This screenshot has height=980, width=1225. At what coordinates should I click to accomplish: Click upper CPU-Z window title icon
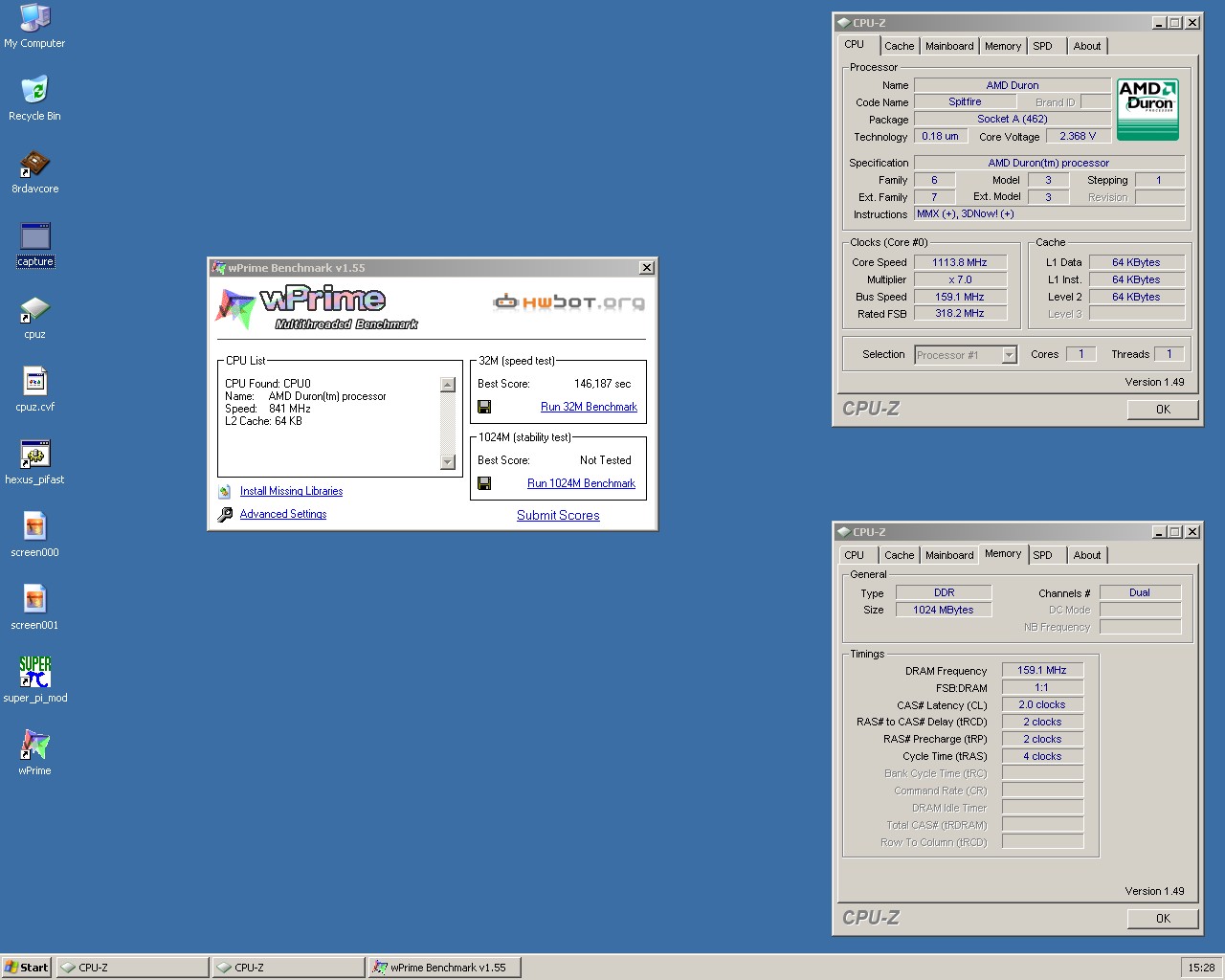point(843,23)
